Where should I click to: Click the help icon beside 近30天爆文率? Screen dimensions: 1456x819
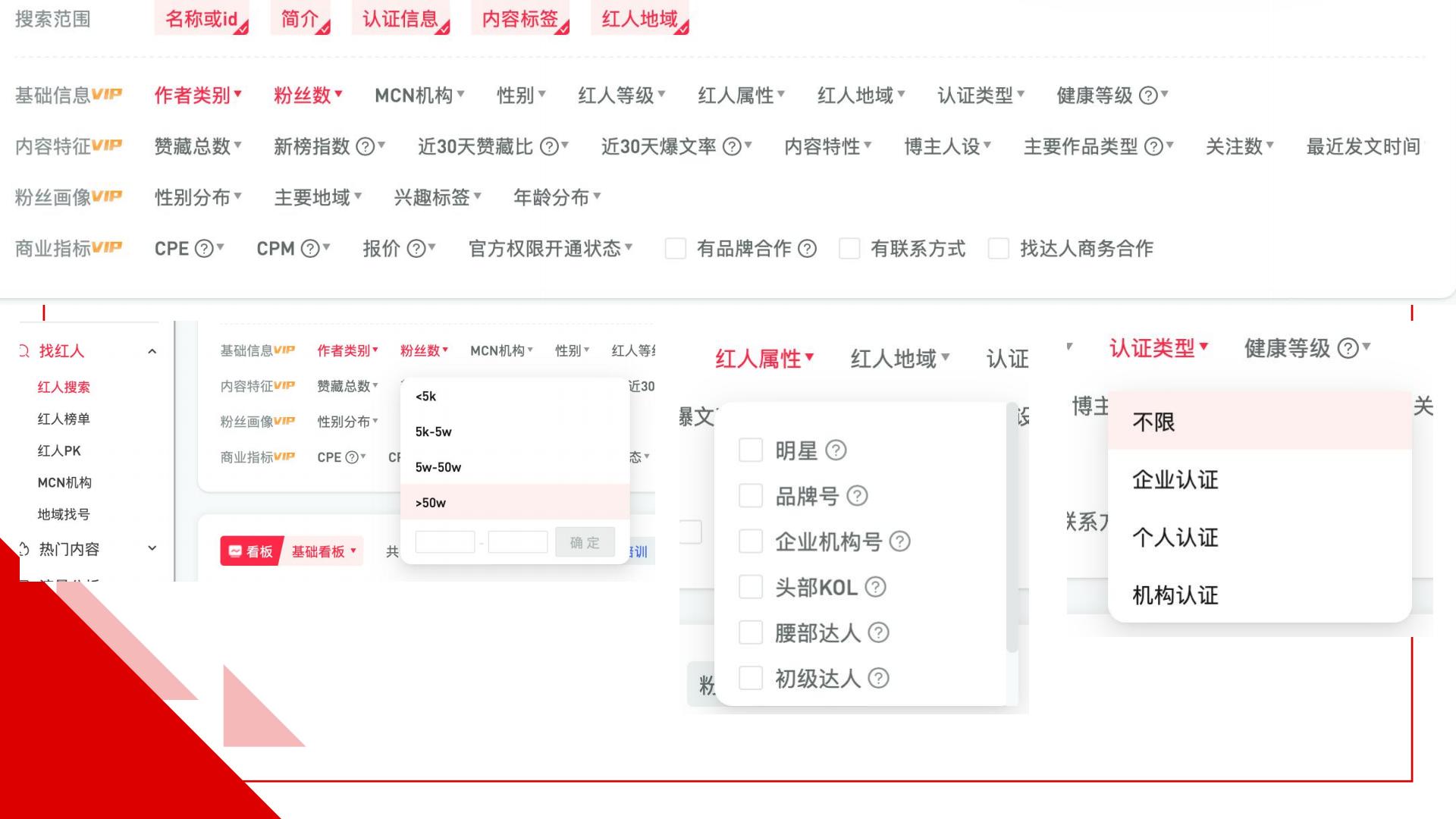pyautogui.click(x=732, y=146)
